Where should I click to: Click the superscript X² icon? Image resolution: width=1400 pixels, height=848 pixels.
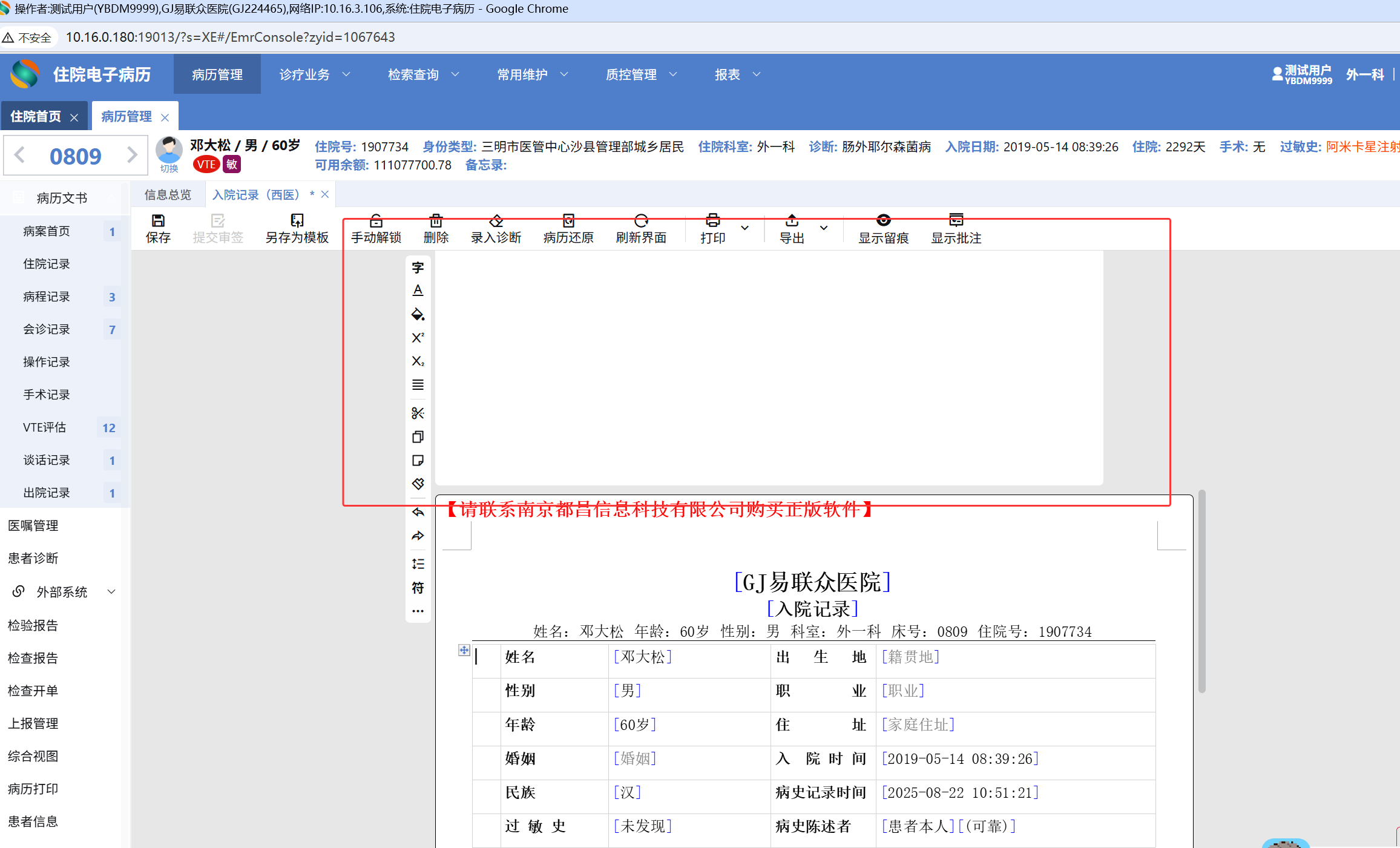[x=418, y=338]
